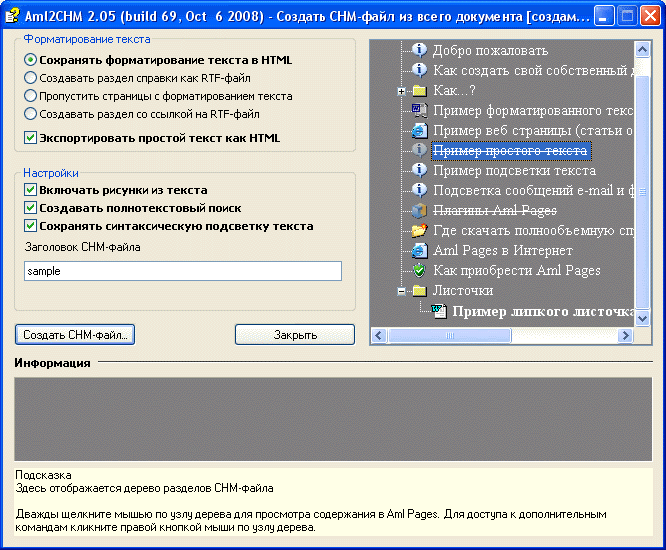Click shield icon beside Как приобрести Aml Pages
The image size is (666, 550).
[419, 271]
